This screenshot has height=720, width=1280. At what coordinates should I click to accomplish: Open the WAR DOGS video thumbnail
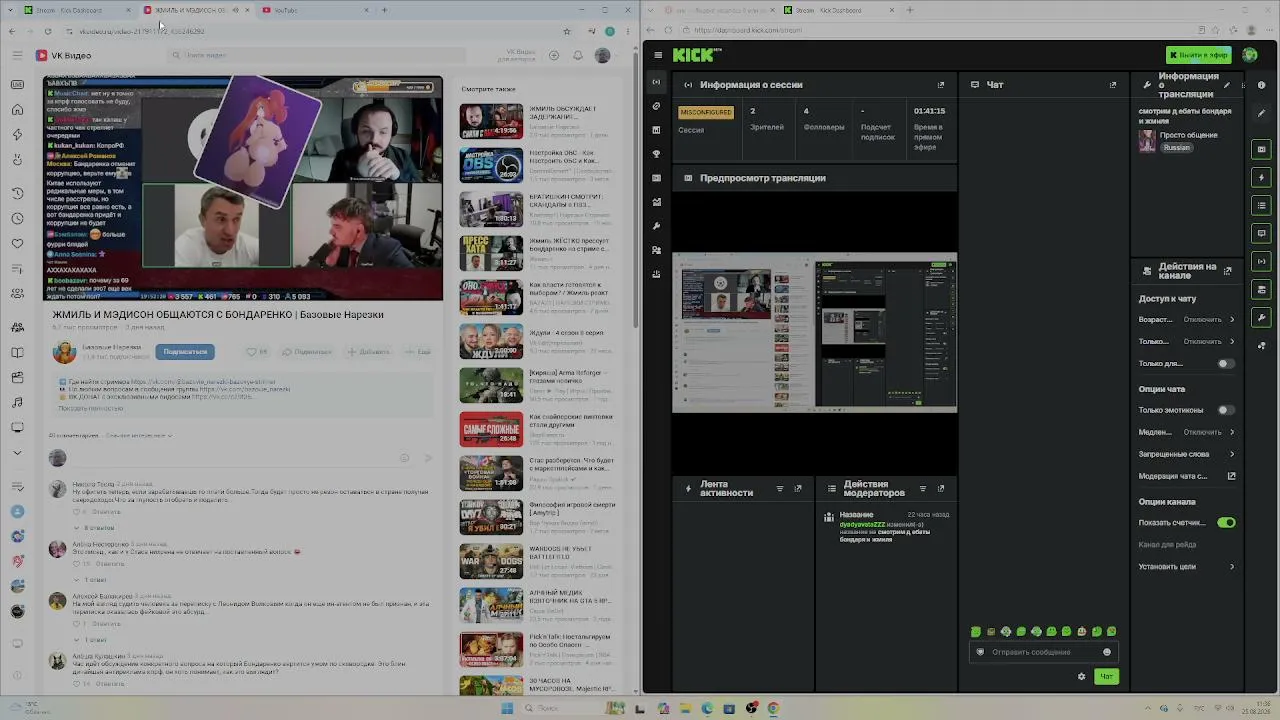pyautogui.click(x=491, y=561)
